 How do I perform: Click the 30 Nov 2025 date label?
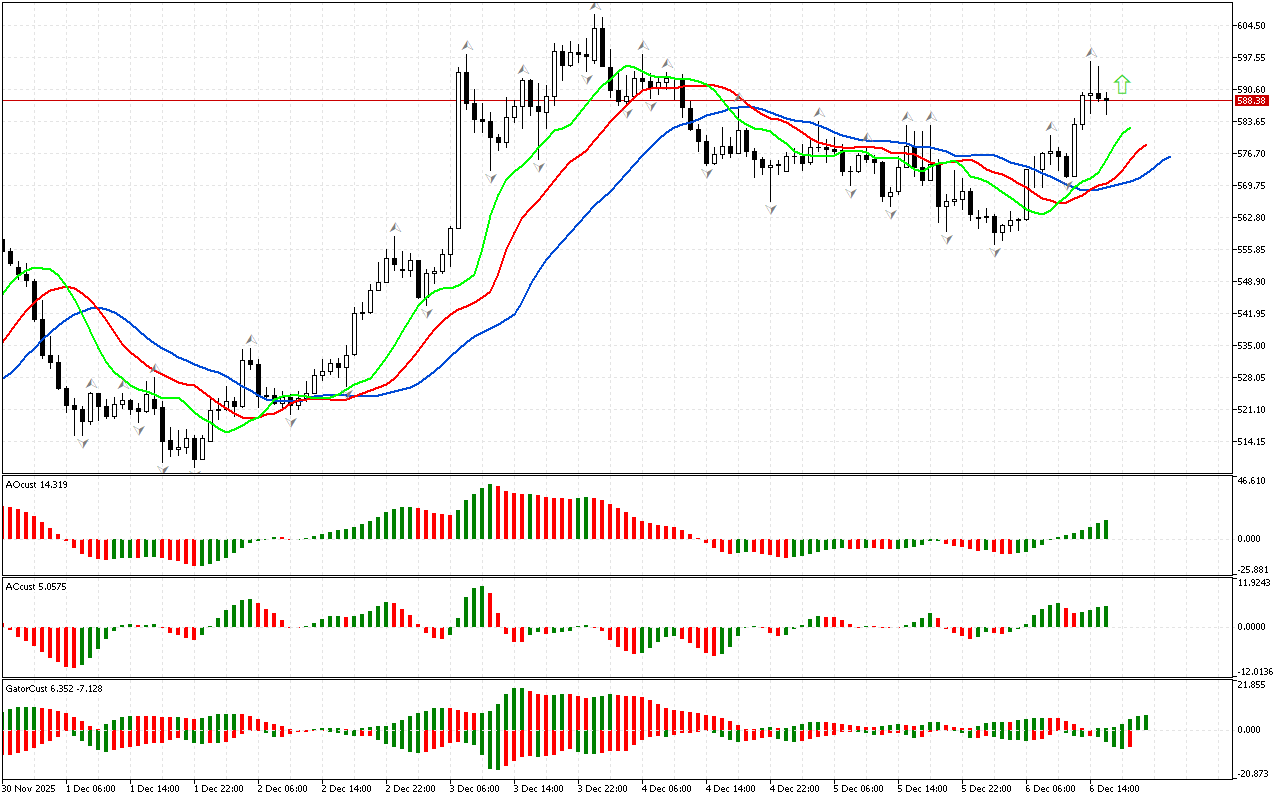coord(29,789)
